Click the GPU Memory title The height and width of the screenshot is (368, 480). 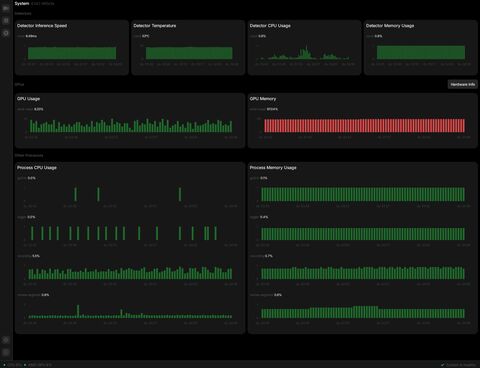[263, 99]
